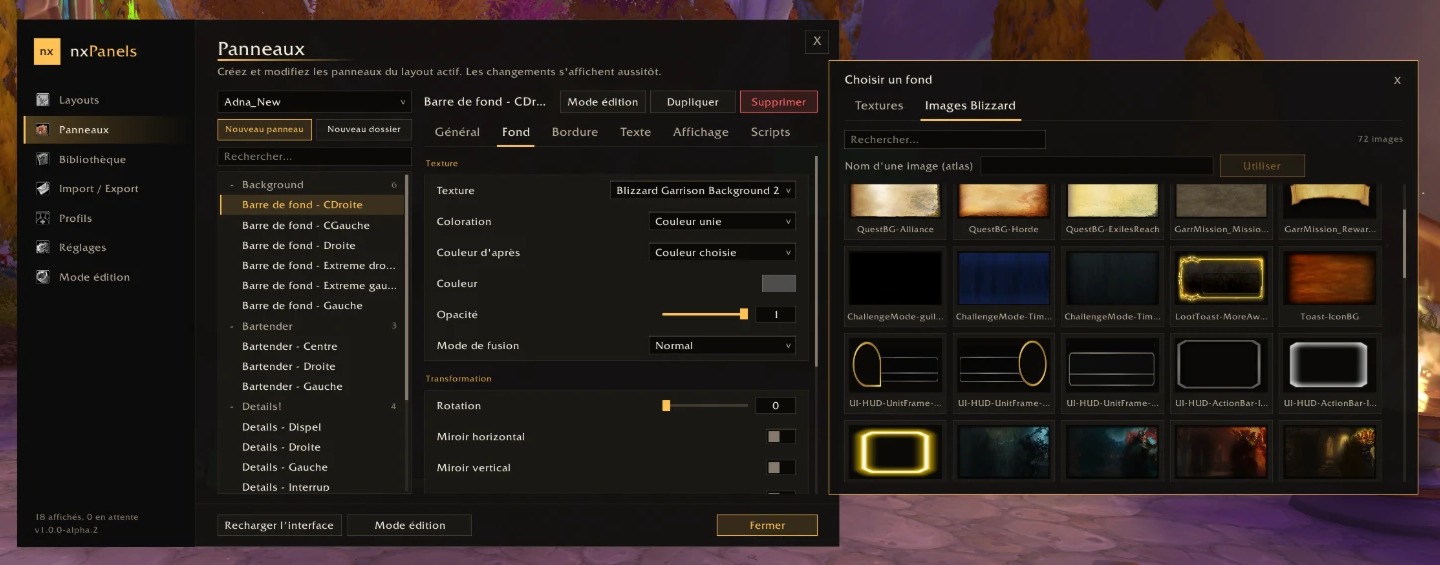
Task: Click the Opacité slider handle
Action: pyautogui.click(x=744, y=314)
